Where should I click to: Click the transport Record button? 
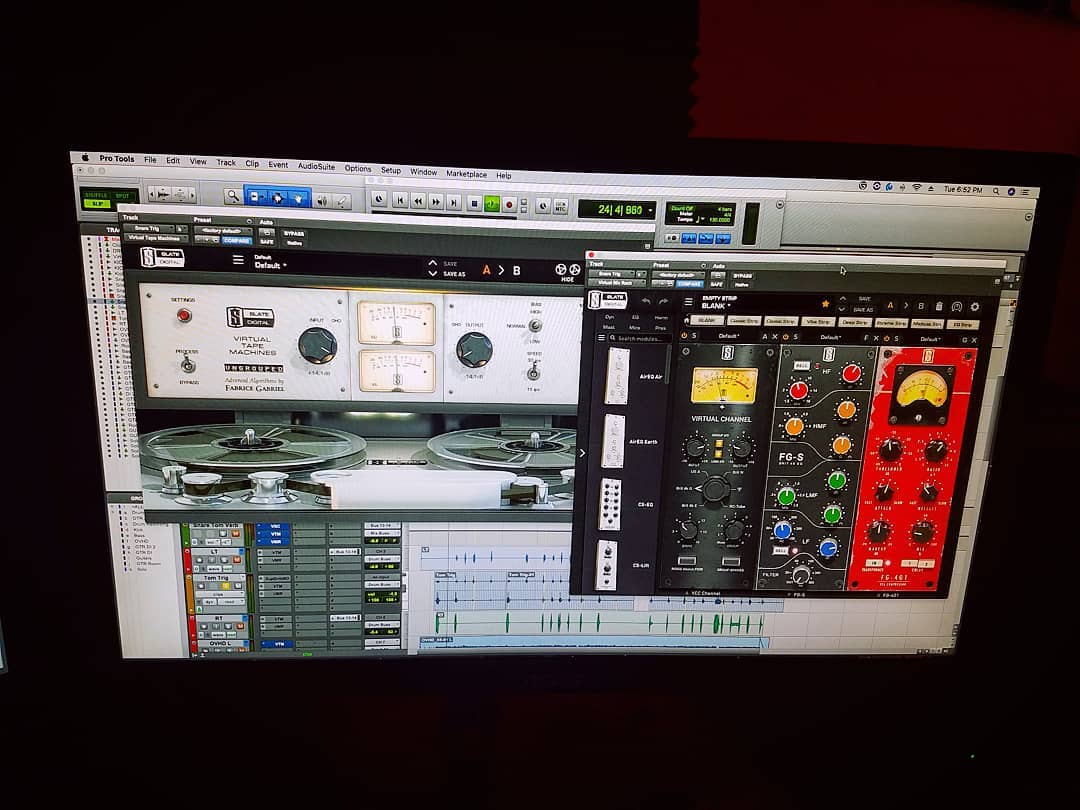pyautogui.click(x=509, y=203)
